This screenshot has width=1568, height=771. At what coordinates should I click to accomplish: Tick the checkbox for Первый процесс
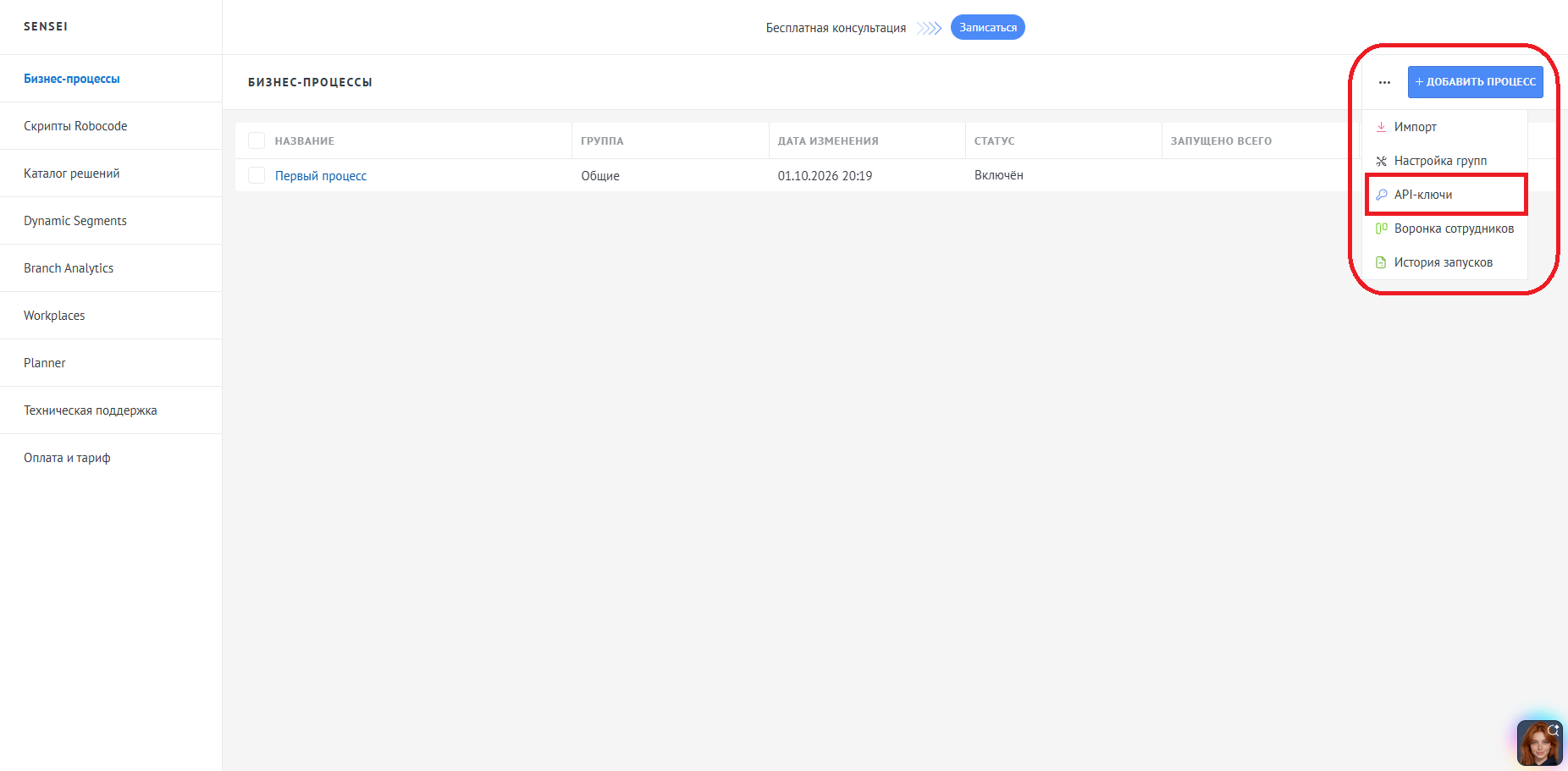coord(257,175)
